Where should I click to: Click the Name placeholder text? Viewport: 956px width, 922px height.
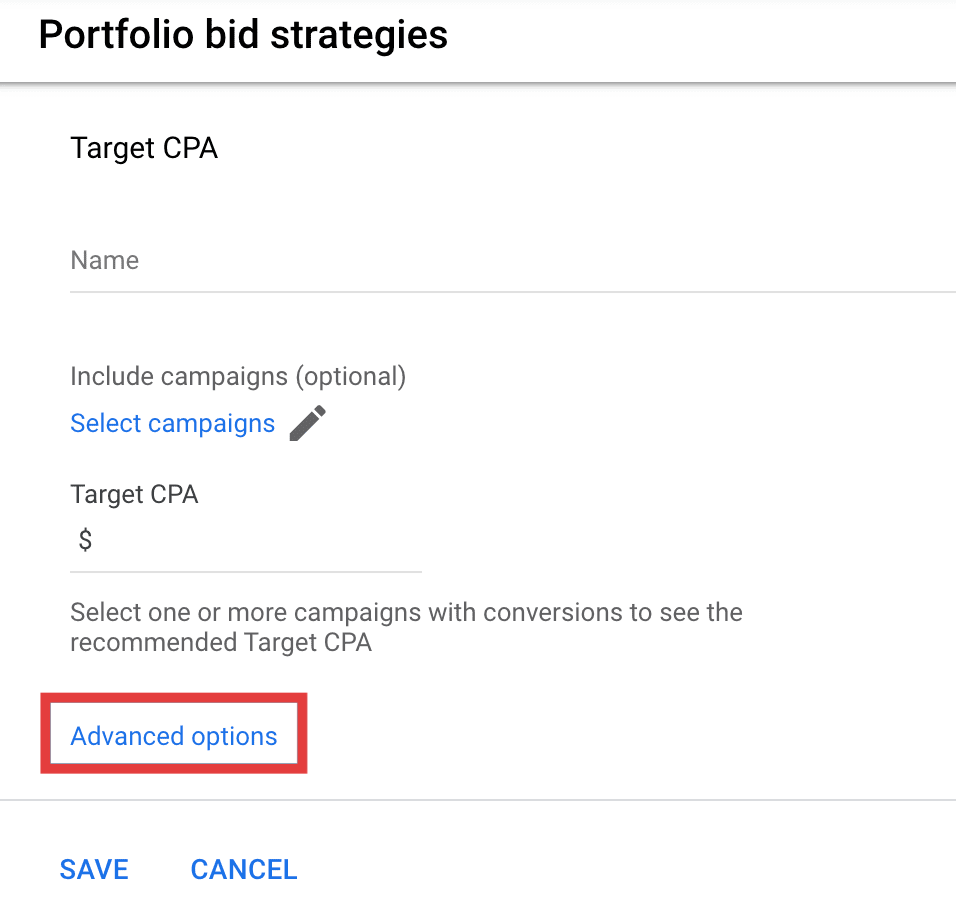pyautogui.click(x=104, y=260)
